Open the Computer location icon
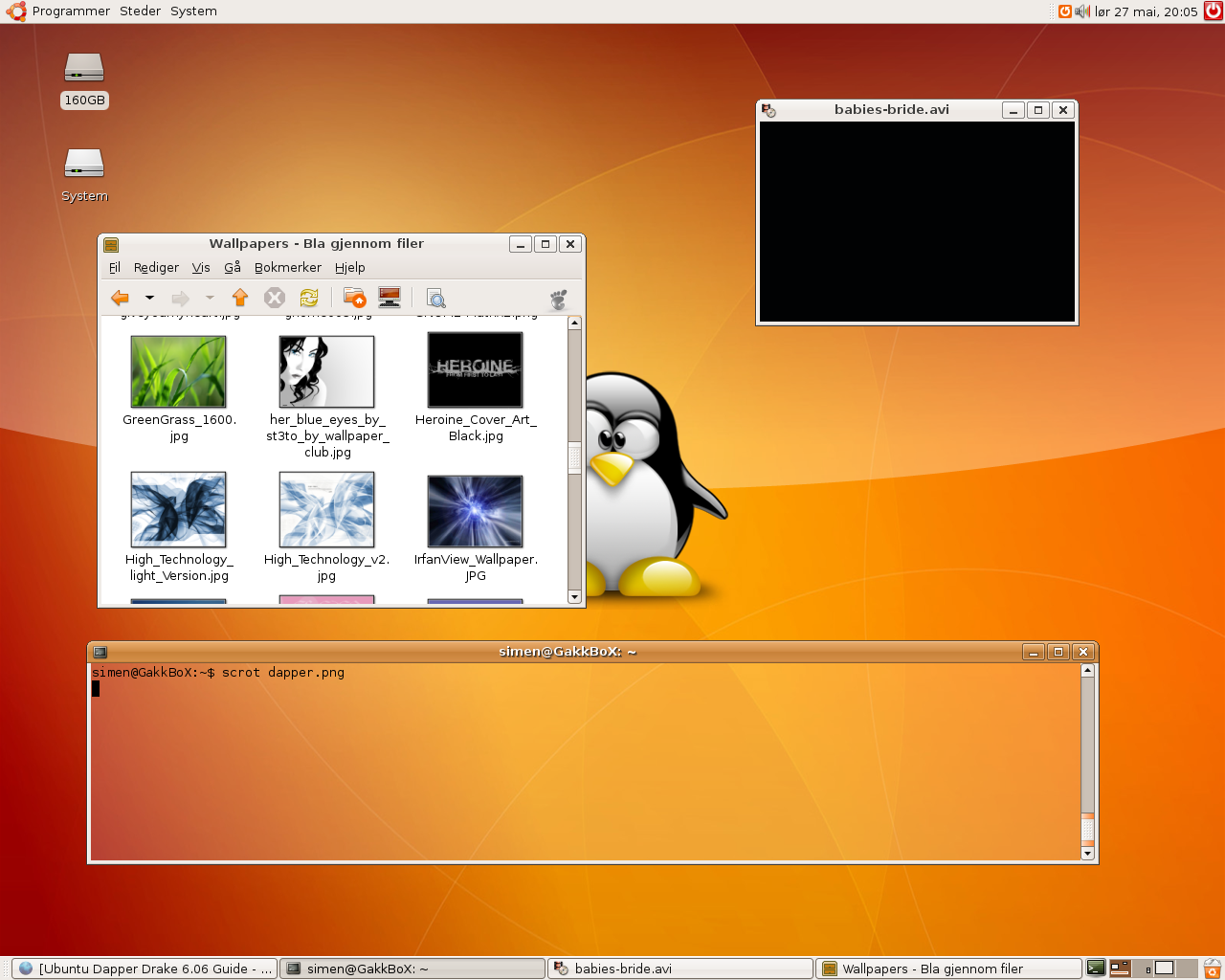 coord(390,298)
